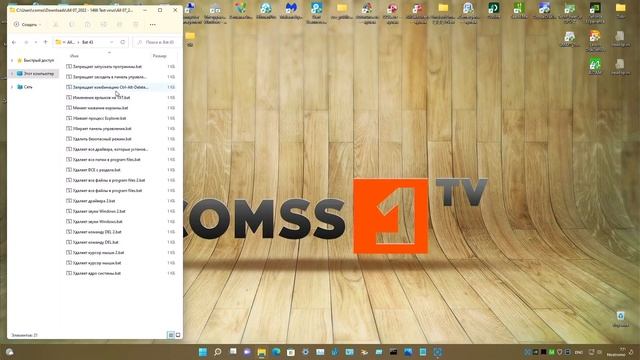Go up one folder with Up arrow
Viewport: 640px width, 360px height.
[x=45, y=42]
